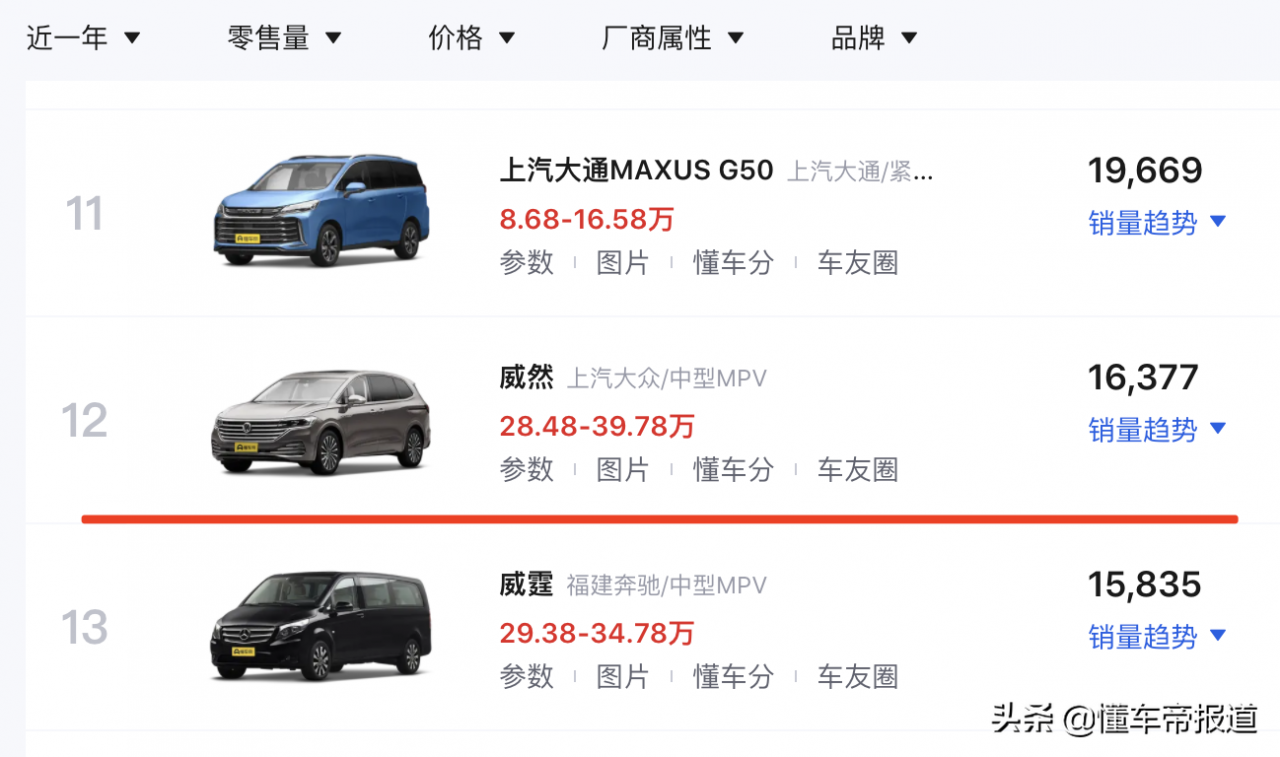
Task: Open the 威霆 model title link
Action: pyautogui.click(x=526, y=584)
